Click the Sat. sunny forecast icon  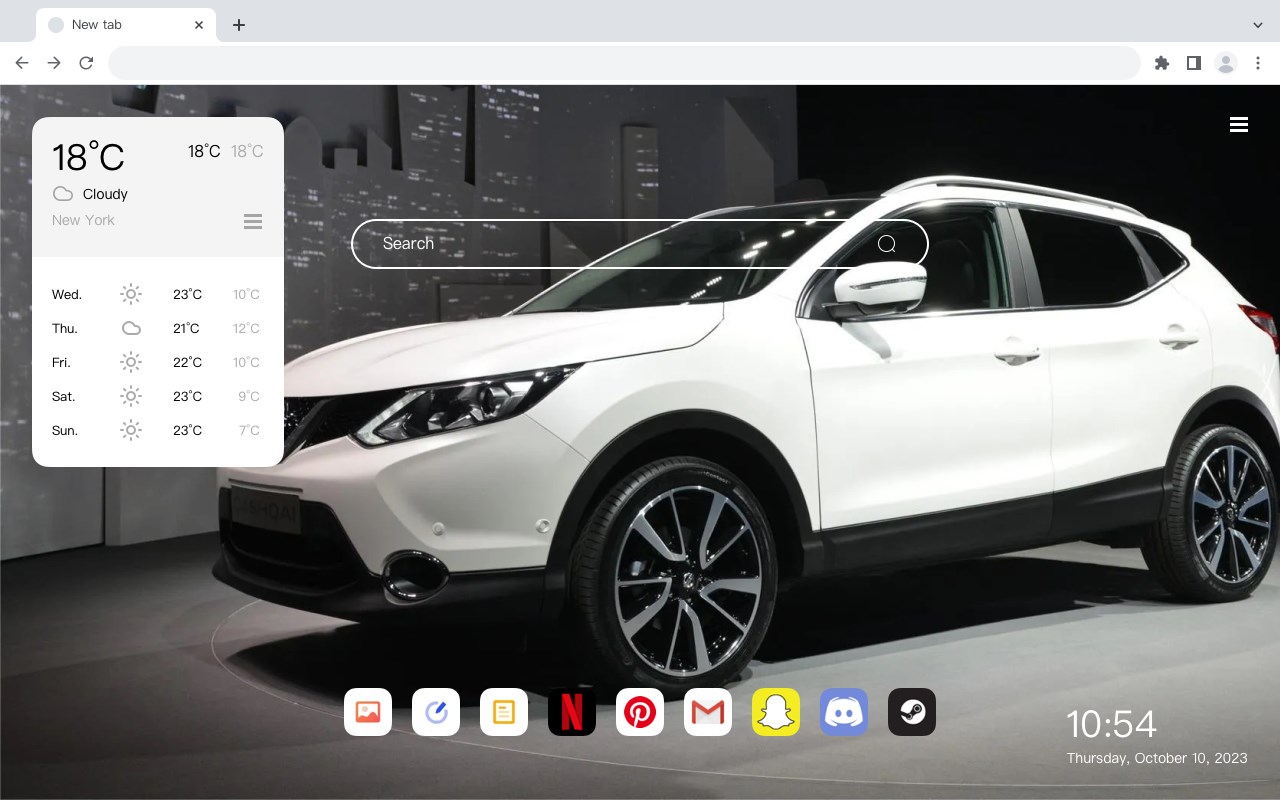click(x=131, y=396)
